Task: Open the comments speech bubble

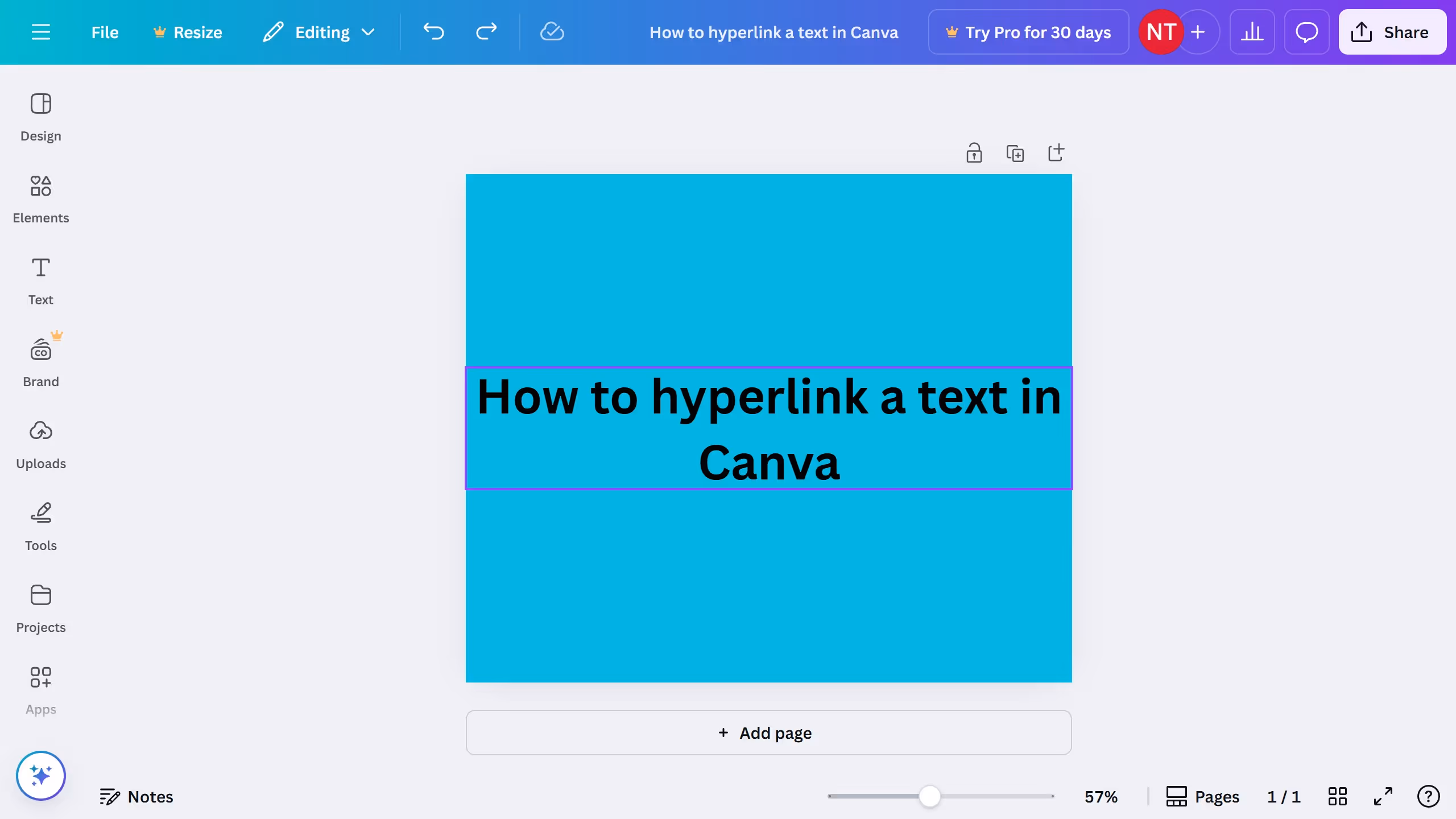Action: [x=1306, y=32]
